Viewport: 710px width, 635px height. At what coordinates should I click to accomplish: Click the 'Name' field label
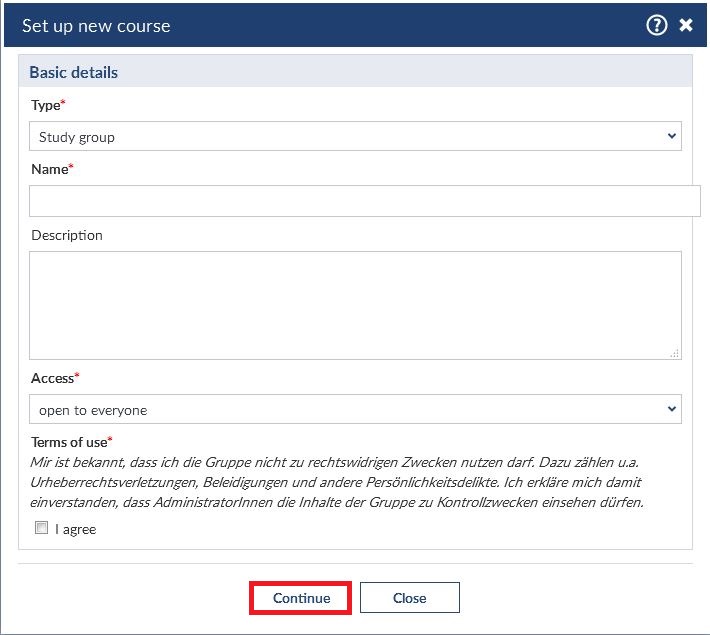[x=50, y=169]
